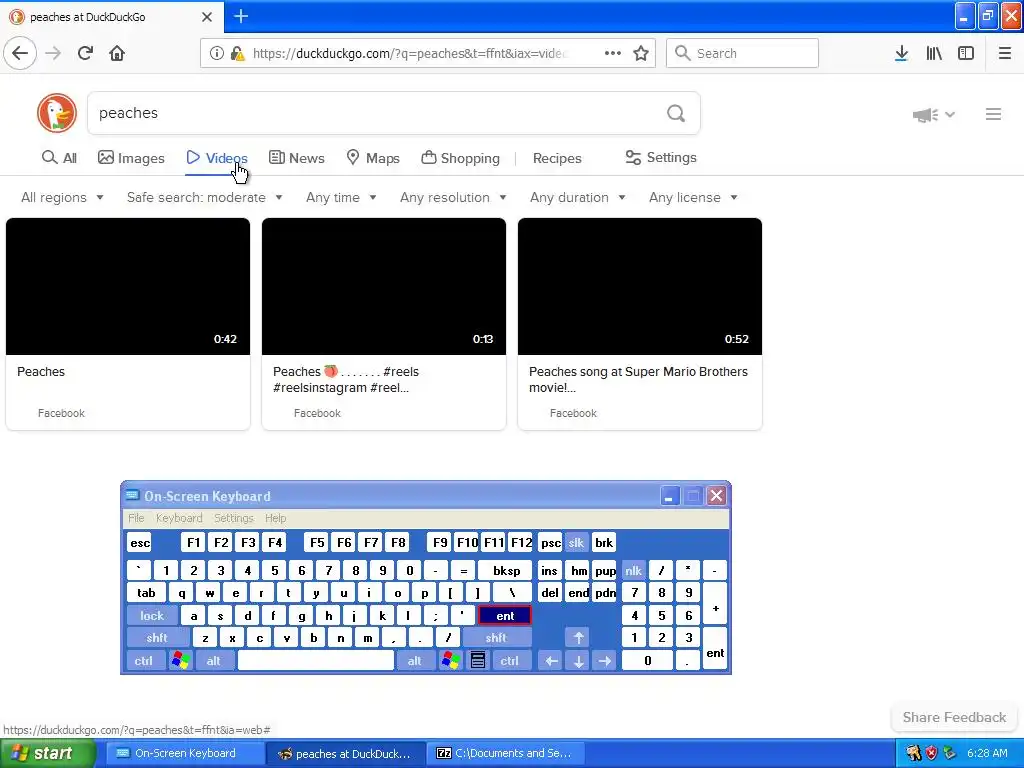Click the esc key on On-Screen Keyboard
This screenshot has width=1024, height=768.
click(140, 543)
